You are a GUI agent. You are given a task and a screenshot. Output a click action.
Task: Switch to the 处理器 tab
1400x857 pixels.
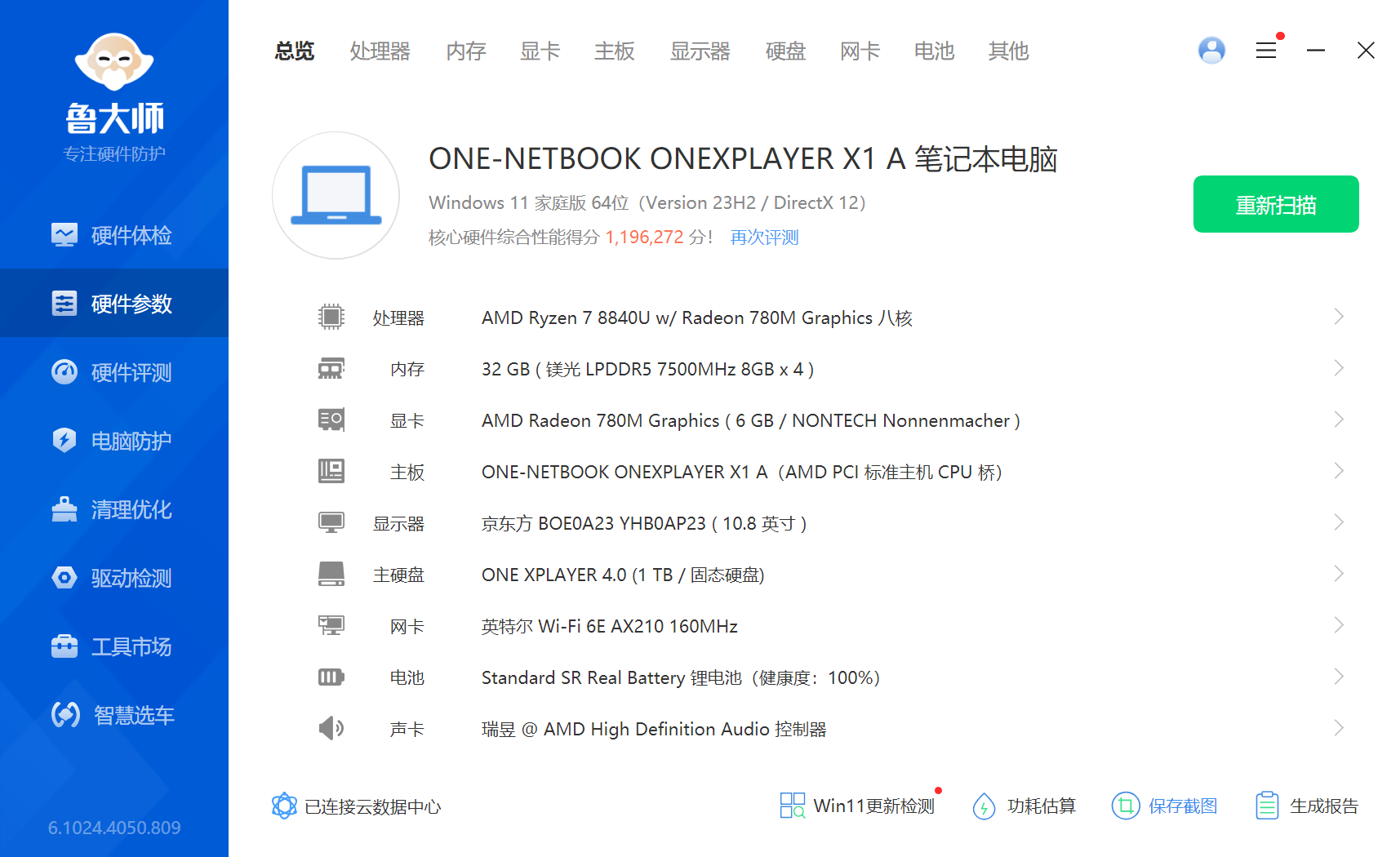click(380, 51)
